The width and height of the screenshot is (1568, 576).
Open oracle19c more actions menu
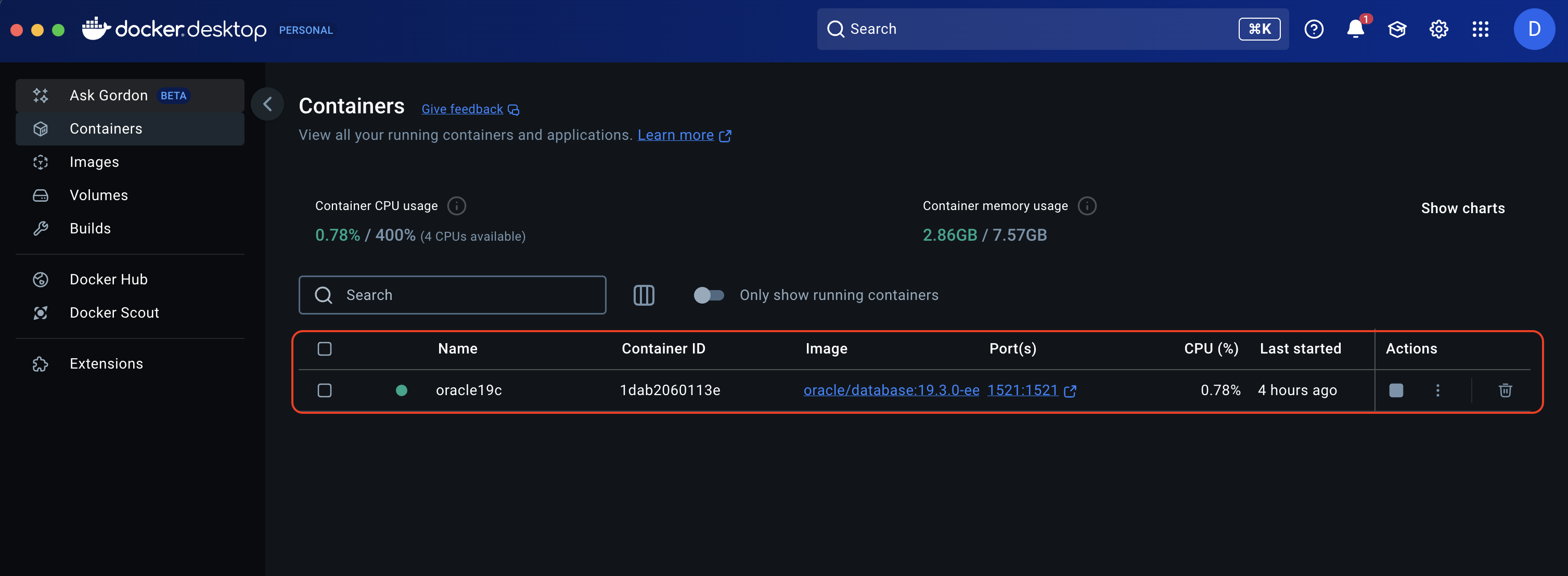click(x=1438, y=390)
